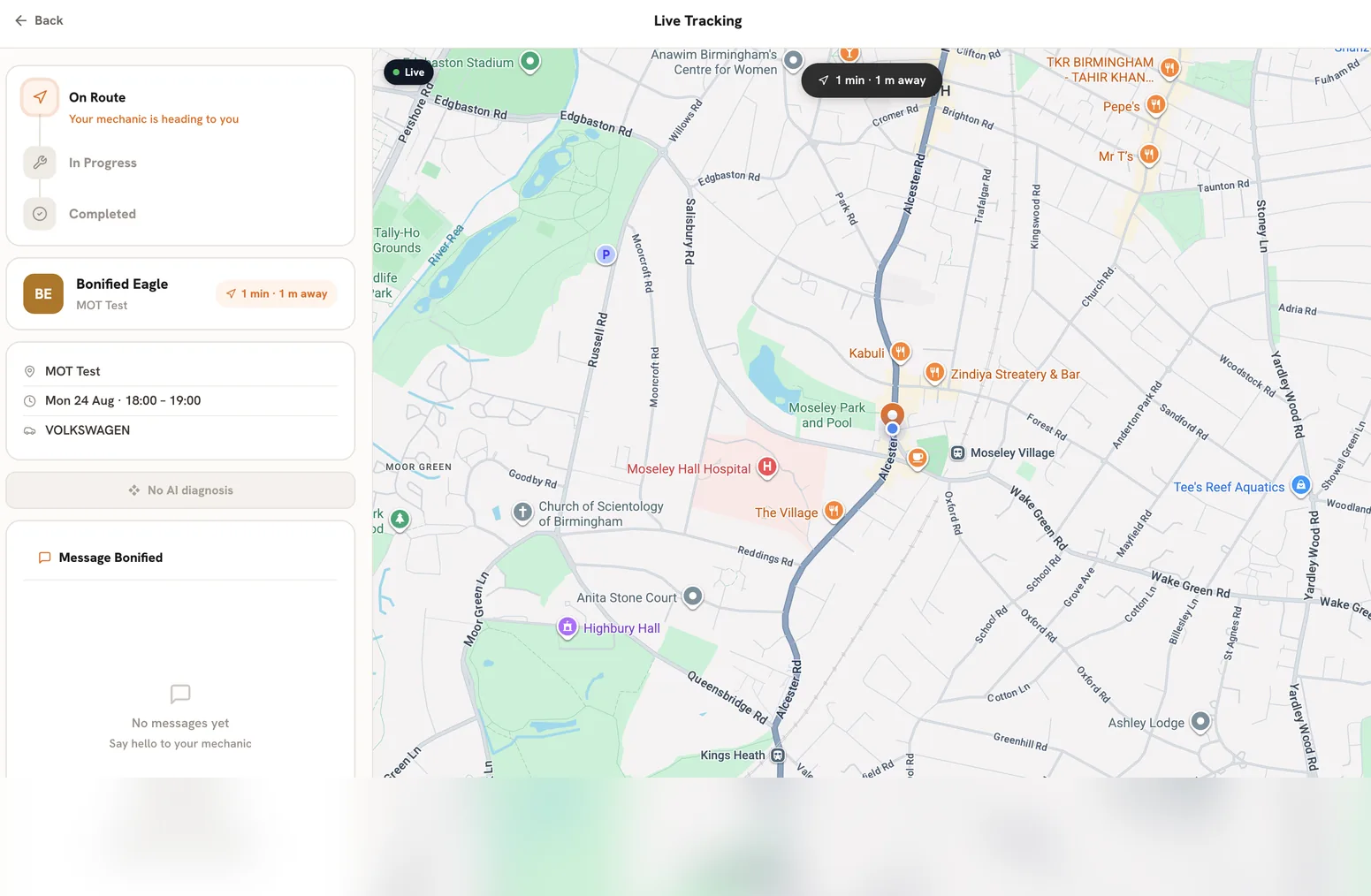
Task: Click the message bubble icon beside Message Bonified
Action: 44,558
